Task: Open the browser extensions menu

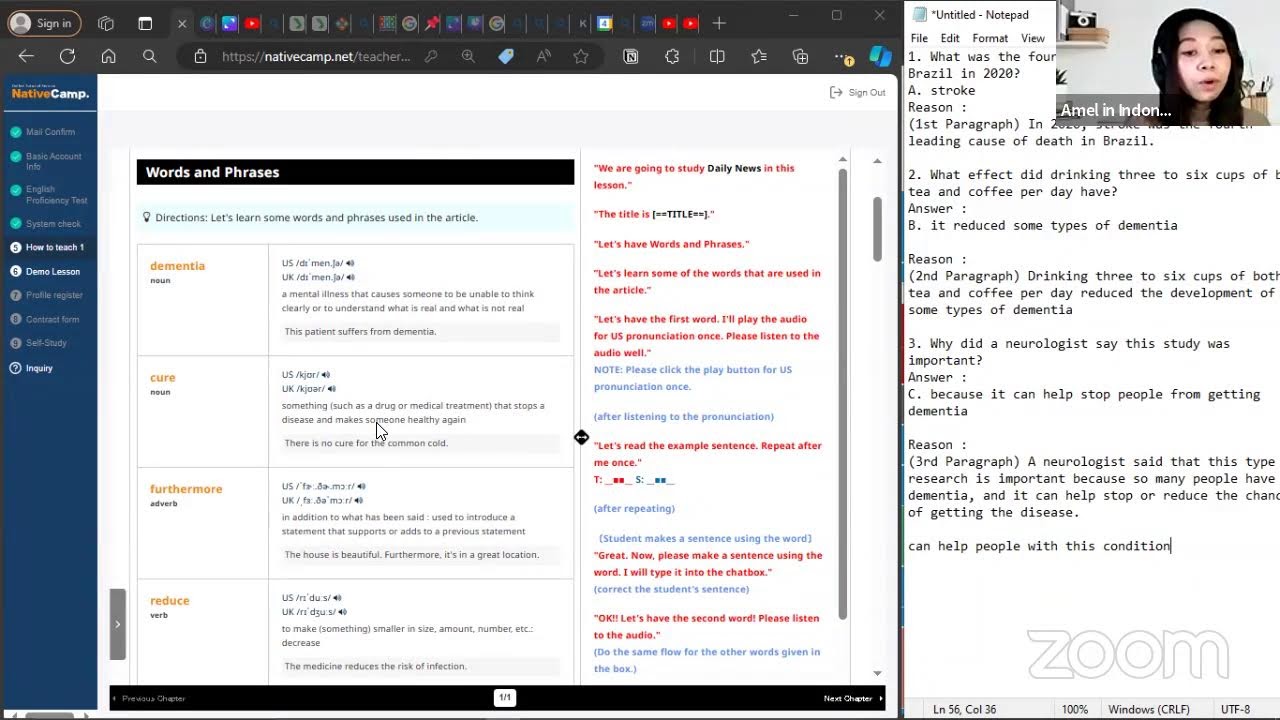Action: tap(672, 56)
